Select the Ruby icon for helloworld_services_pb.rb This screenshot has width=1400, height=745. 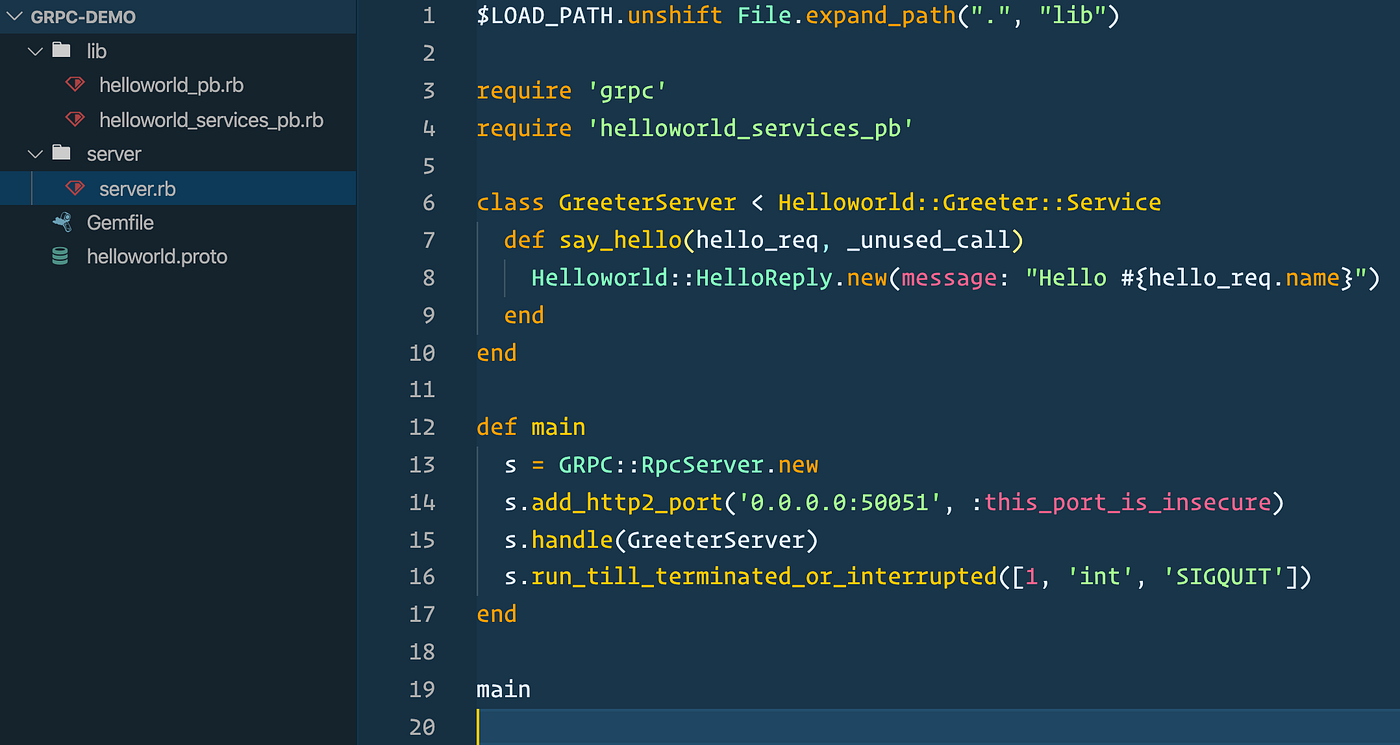[75, 119]
